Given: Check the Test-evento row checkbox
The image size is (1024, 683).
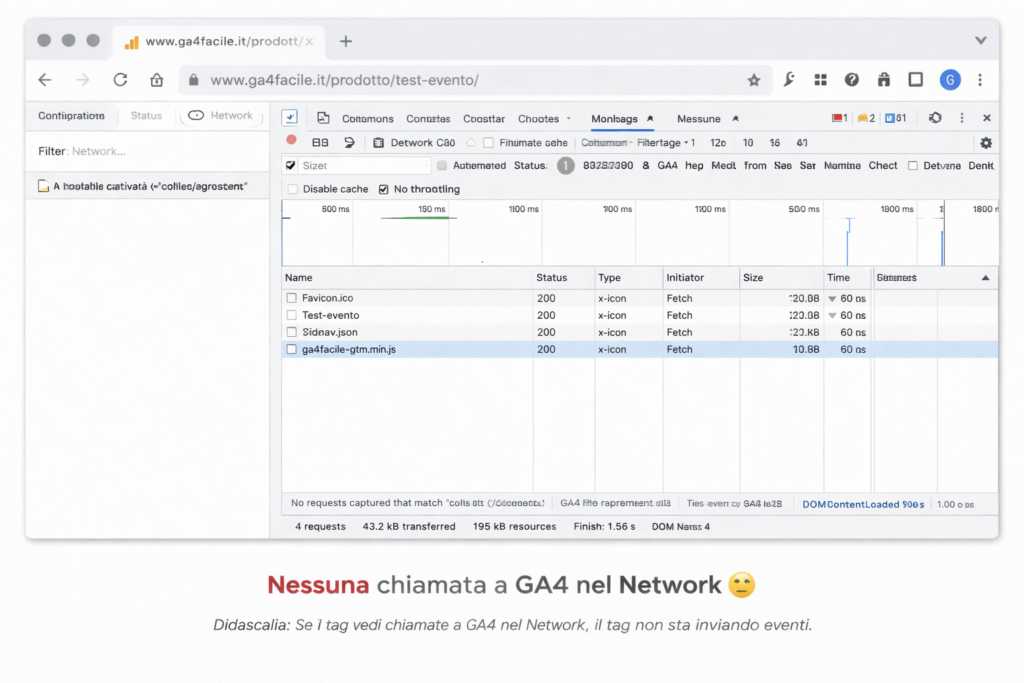Looking at the screenshot, I should [x=291, y=315].
